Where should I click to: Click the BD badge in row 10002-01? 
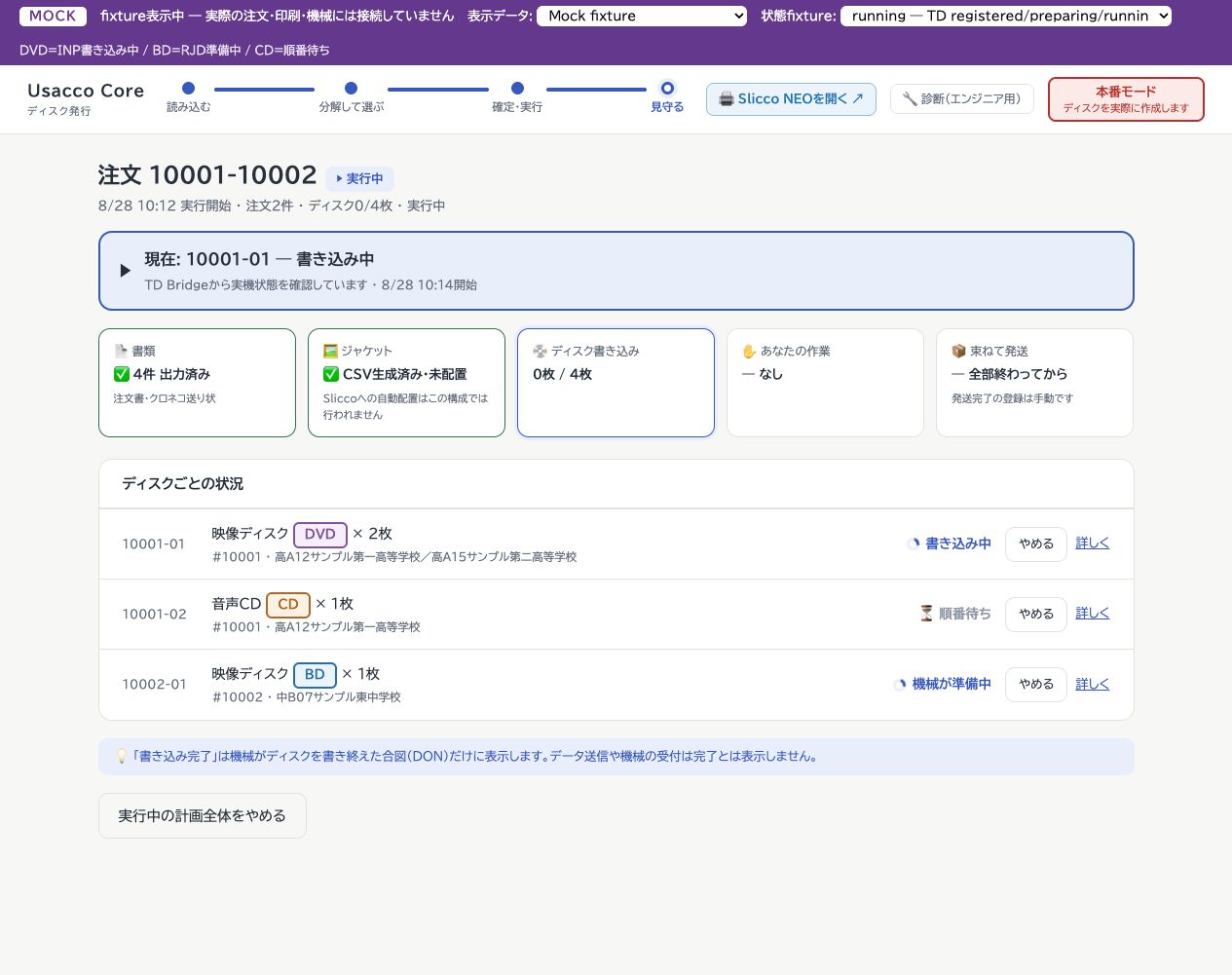point(315,675)
